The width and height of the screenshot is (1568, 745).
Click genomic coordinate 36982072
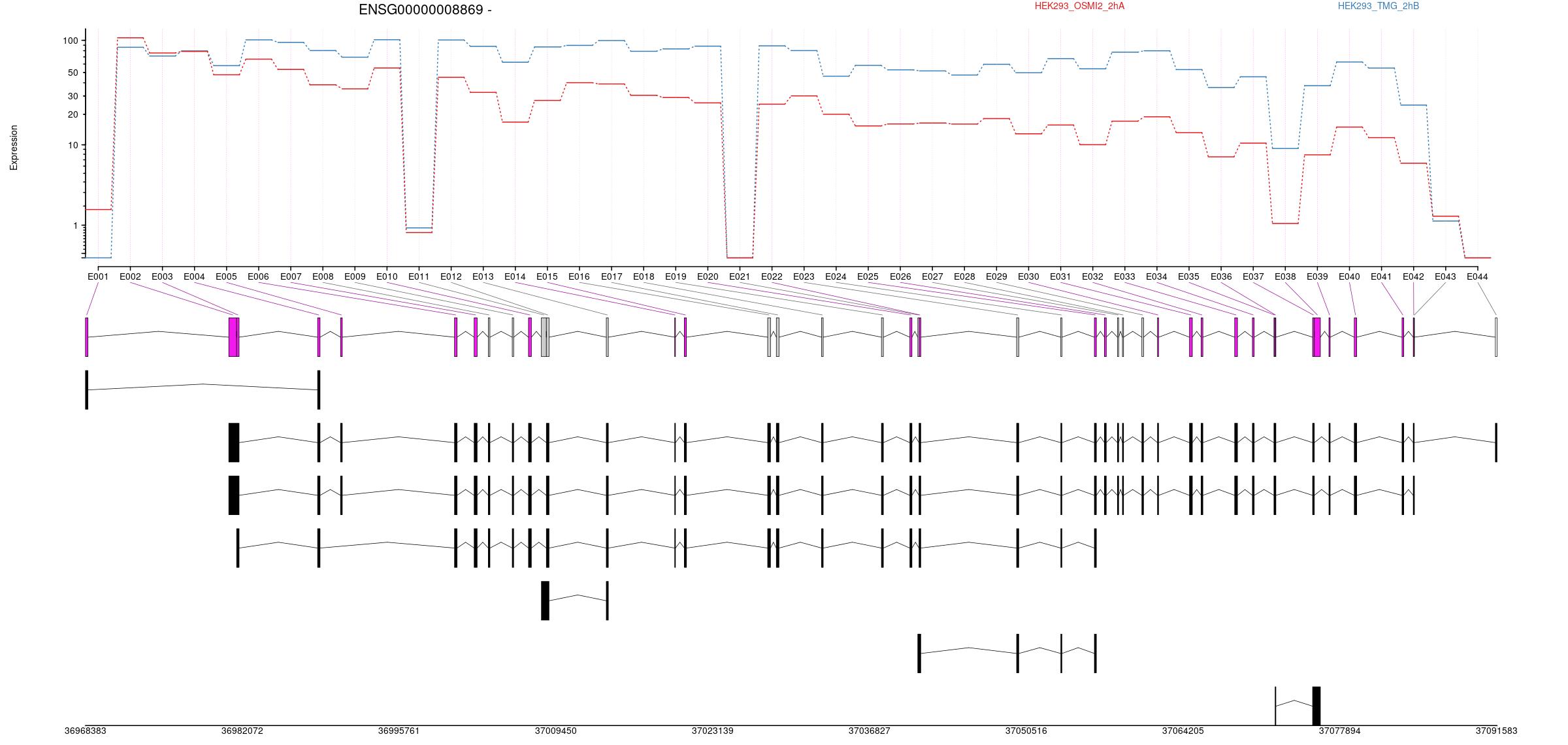242,731
